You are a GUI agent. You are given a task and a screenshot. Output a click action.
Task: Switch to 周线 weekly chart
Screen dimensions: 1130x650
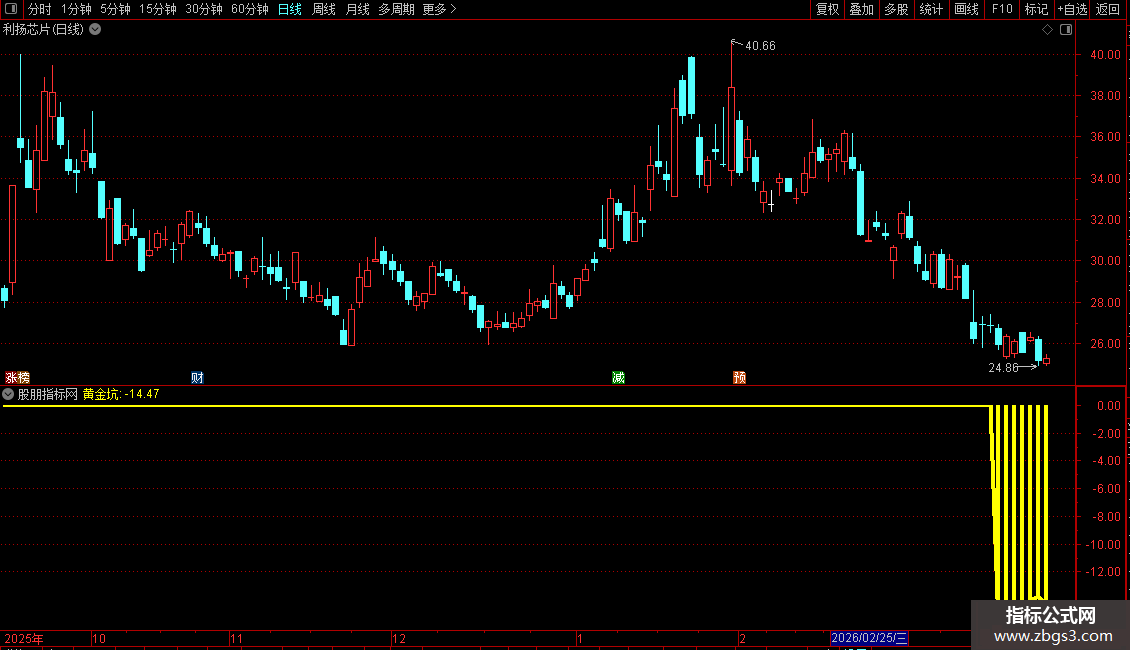click(x=324, y=9)
